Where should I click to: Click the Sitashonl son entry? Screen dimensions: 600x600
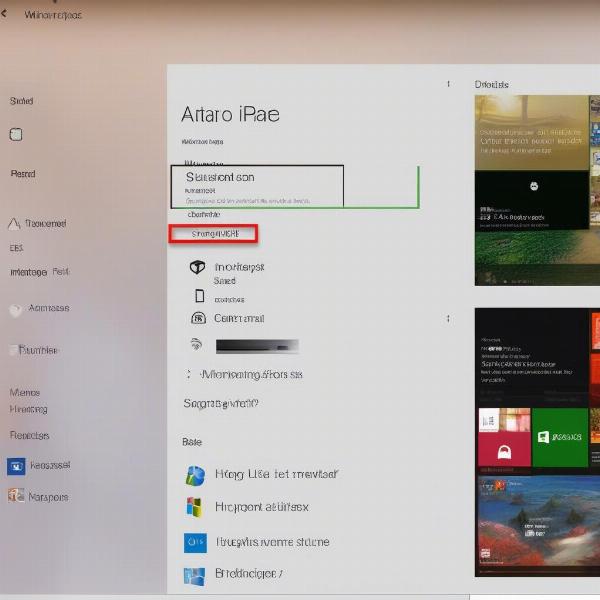pos(257,187)
